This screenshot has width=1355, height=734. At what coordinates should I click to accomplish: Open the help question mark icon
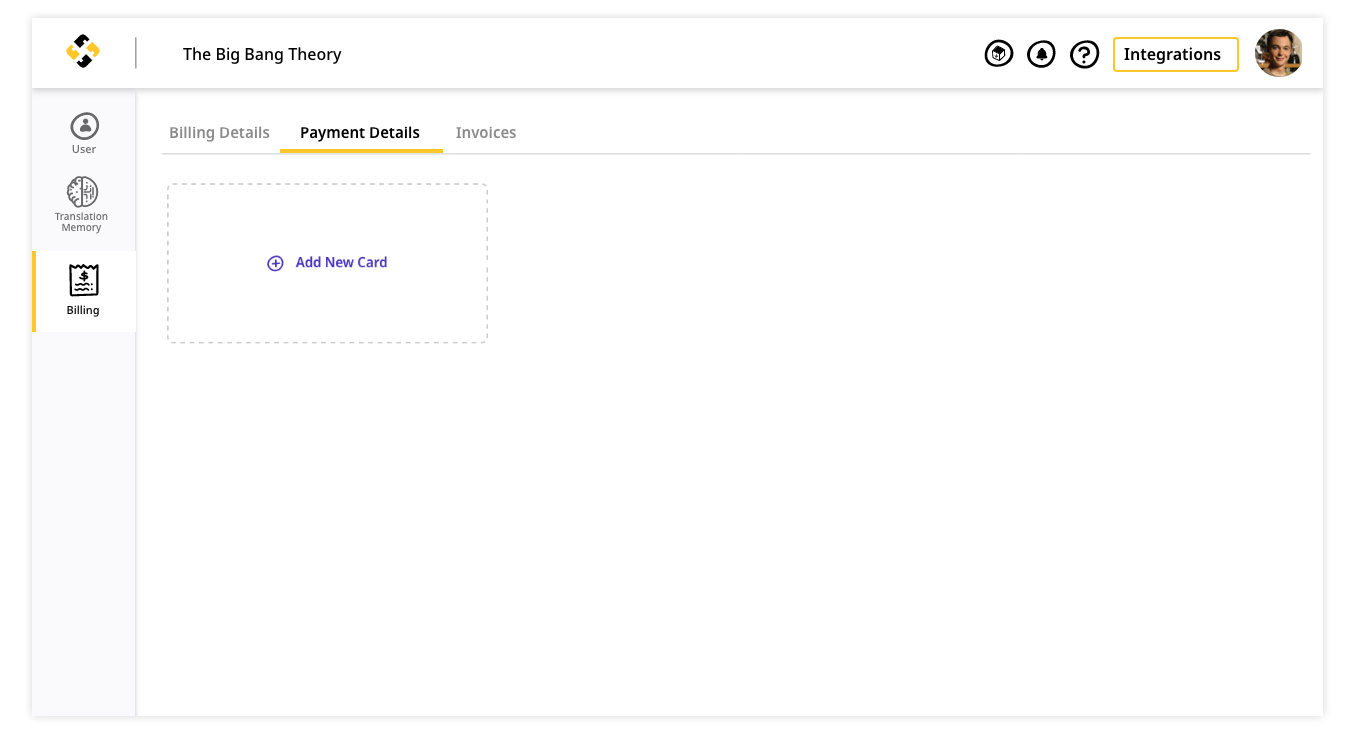point(1084,54)
